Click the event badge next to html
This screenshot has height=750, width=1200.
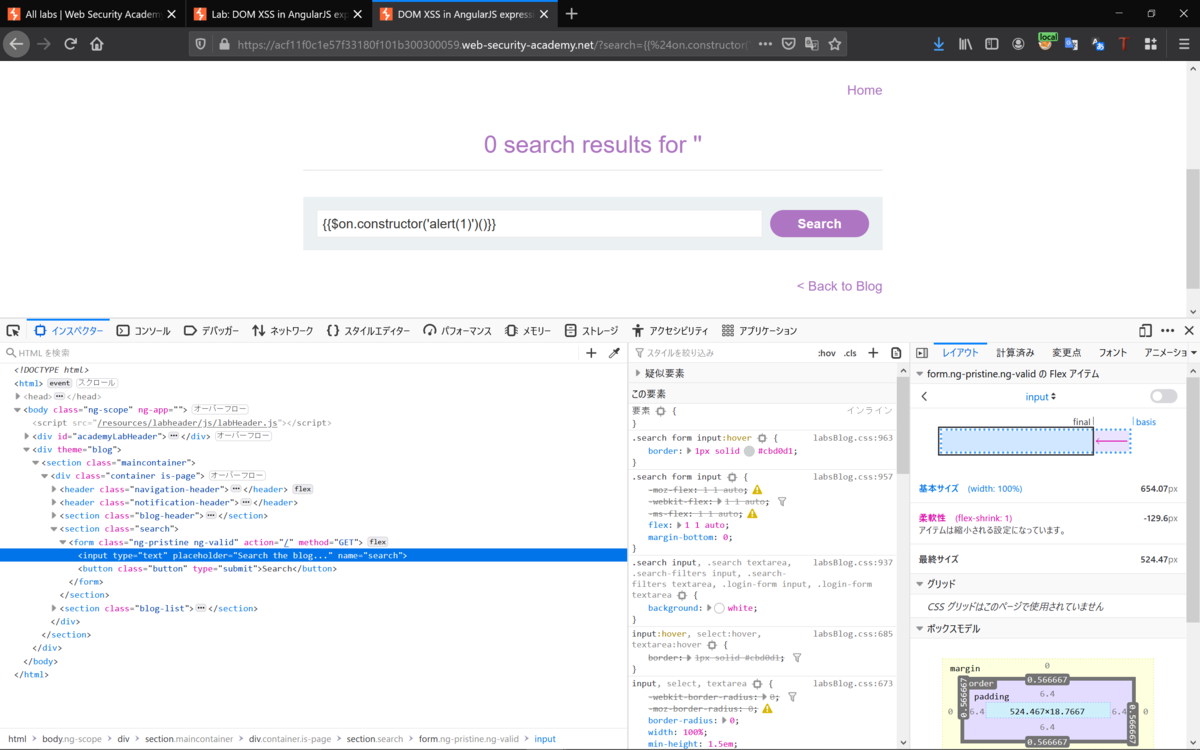[x=59, y=383]
